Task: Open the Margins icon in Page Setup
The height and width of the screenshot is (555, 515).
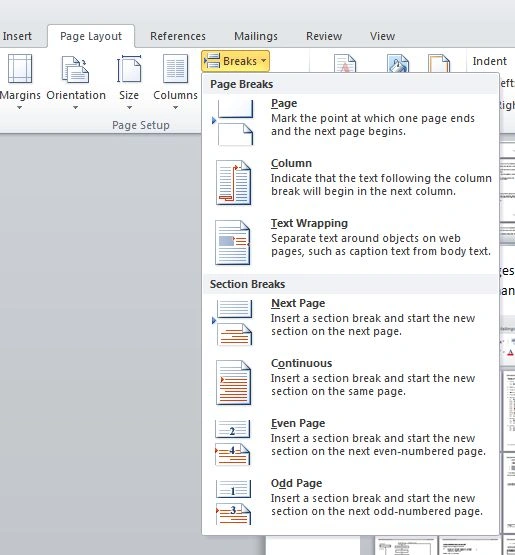Action: 20,69
